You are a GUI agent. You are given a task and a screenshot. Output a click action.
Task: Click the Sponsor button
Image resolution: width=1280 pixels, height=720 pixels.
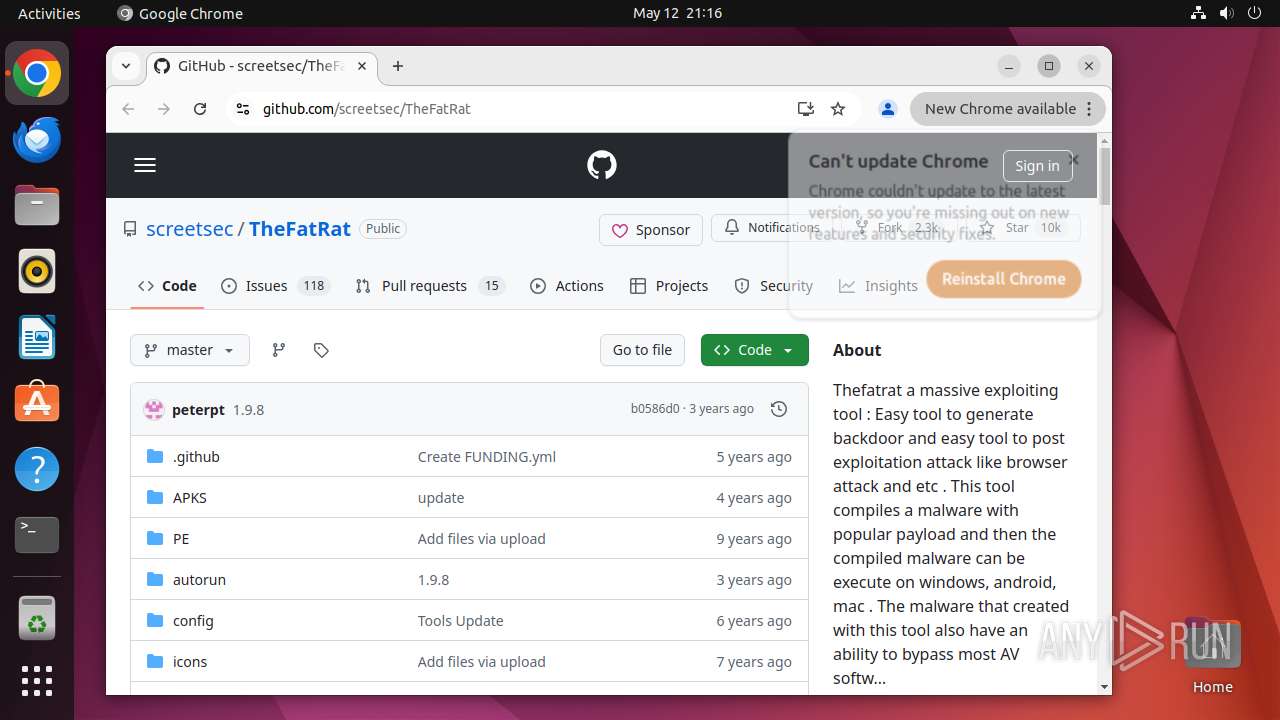coord(651,230)
